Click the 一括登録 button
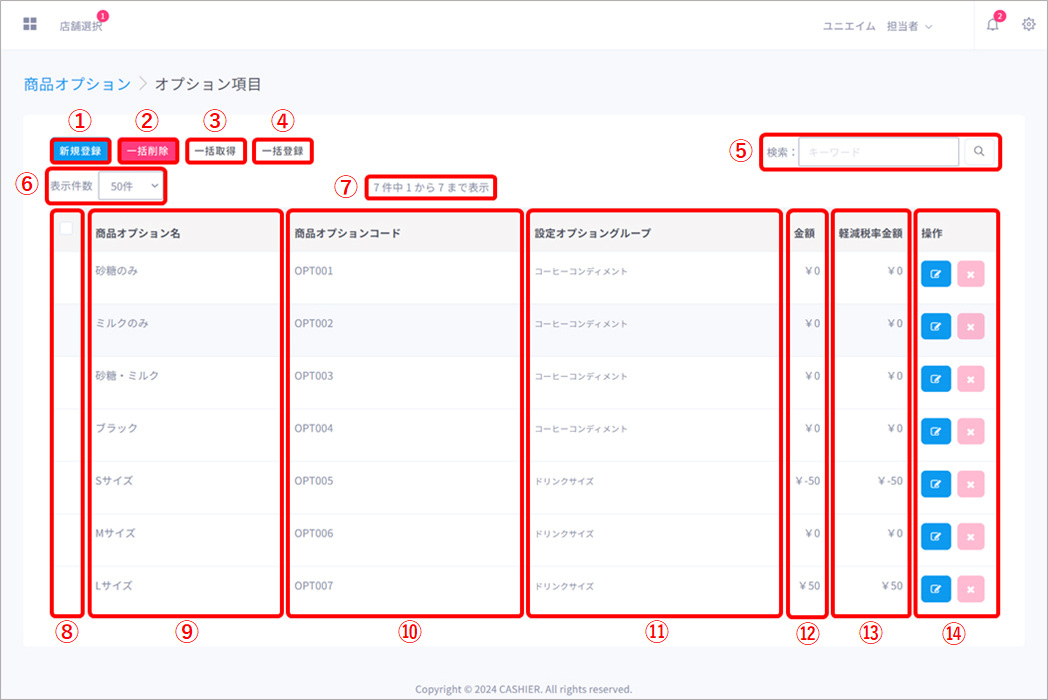The width and height of the screenshot is (1048, 700). pyautogui.click(x=283, y=151)
